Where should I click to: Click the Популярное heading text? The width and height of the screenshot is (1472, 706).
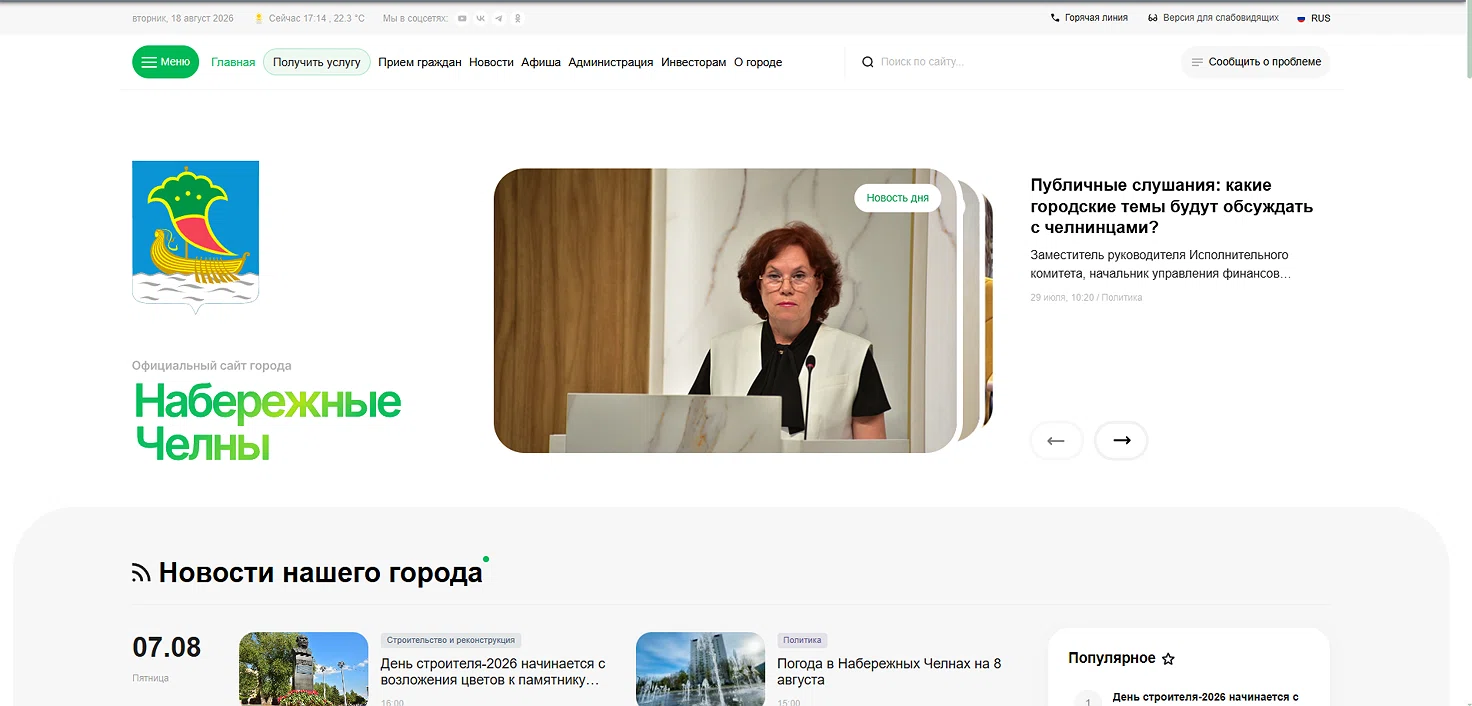(1112, 659)
